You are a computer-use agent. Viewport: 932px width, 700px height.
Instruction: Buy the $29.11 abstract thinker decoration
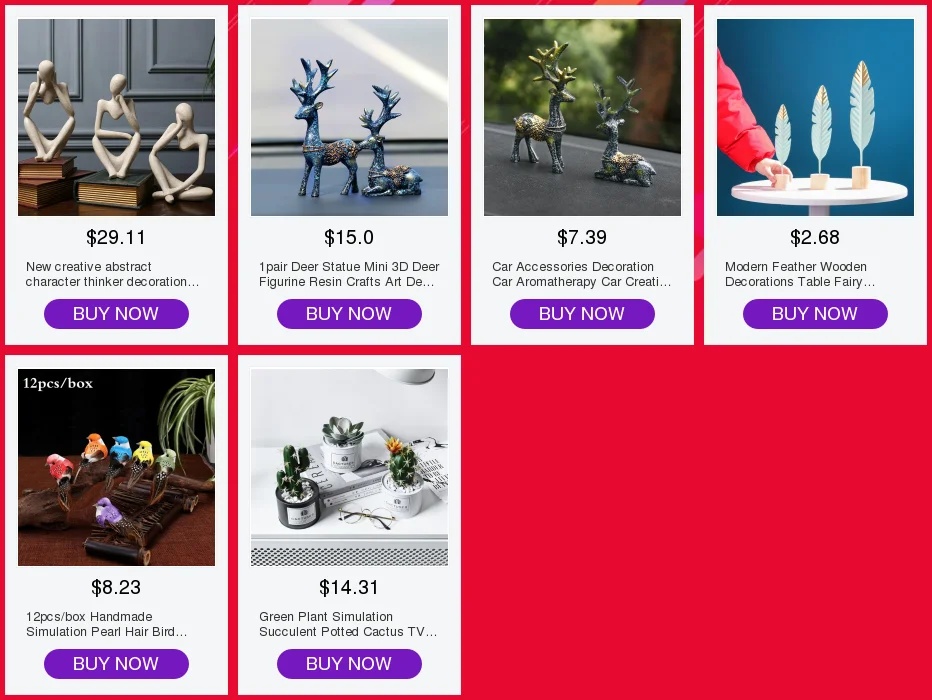[x=116, y=314]
